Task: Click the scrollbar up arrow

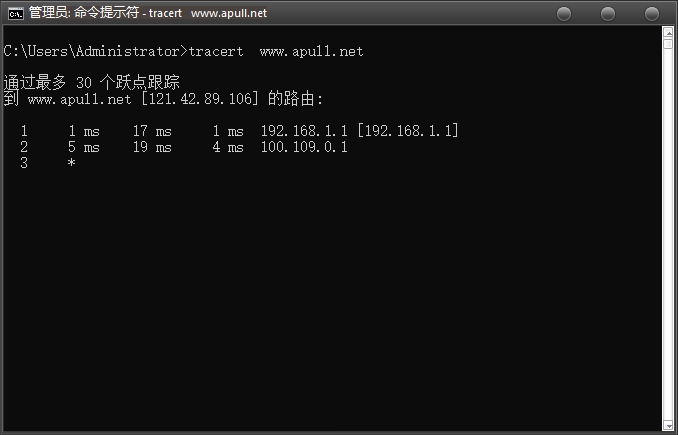Action: point(668,32)
